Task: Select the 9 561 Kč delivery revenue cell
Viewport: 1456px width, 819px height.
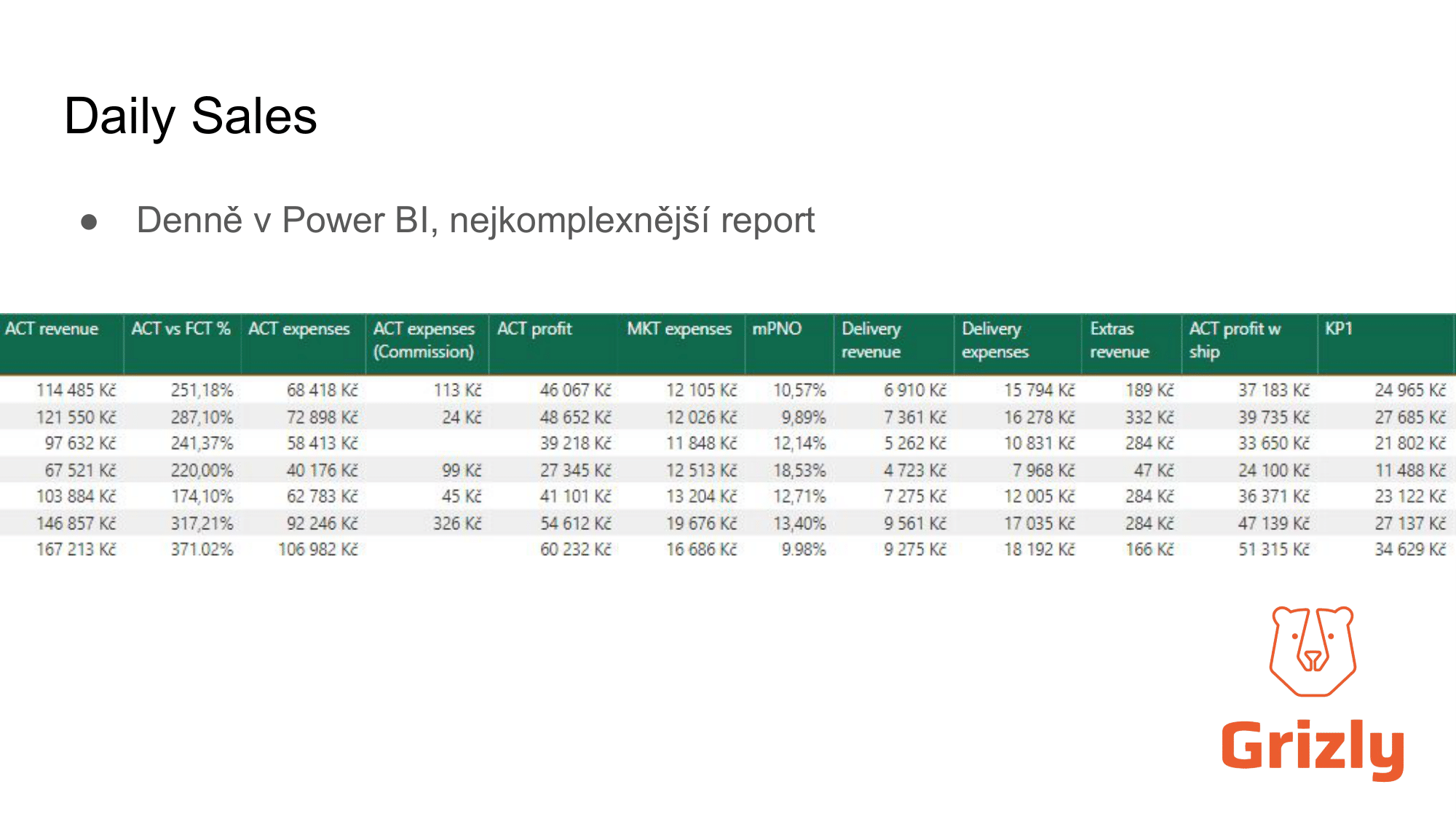Action: (x=915, y=523)
